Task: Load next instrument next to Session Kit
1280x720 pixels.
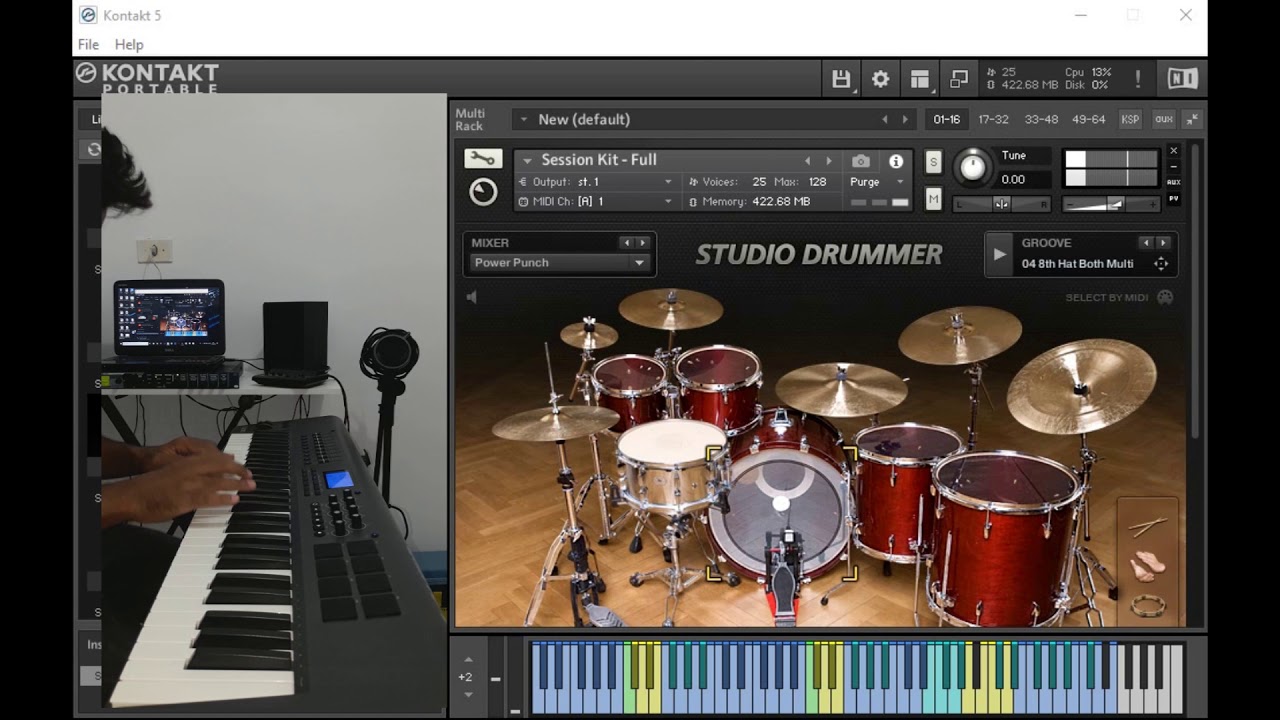Action: [x=829, y=160]
